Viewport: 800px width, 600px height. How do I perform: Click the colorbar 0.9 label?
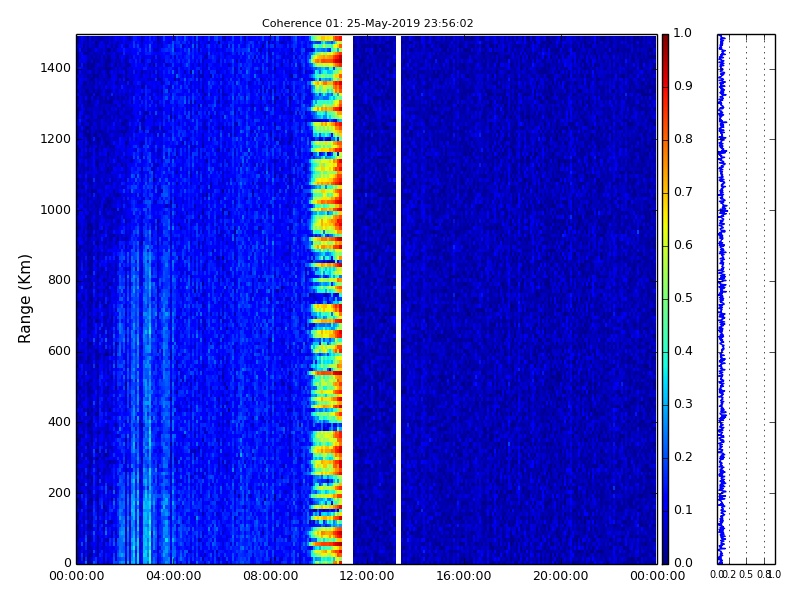[683, 86]
